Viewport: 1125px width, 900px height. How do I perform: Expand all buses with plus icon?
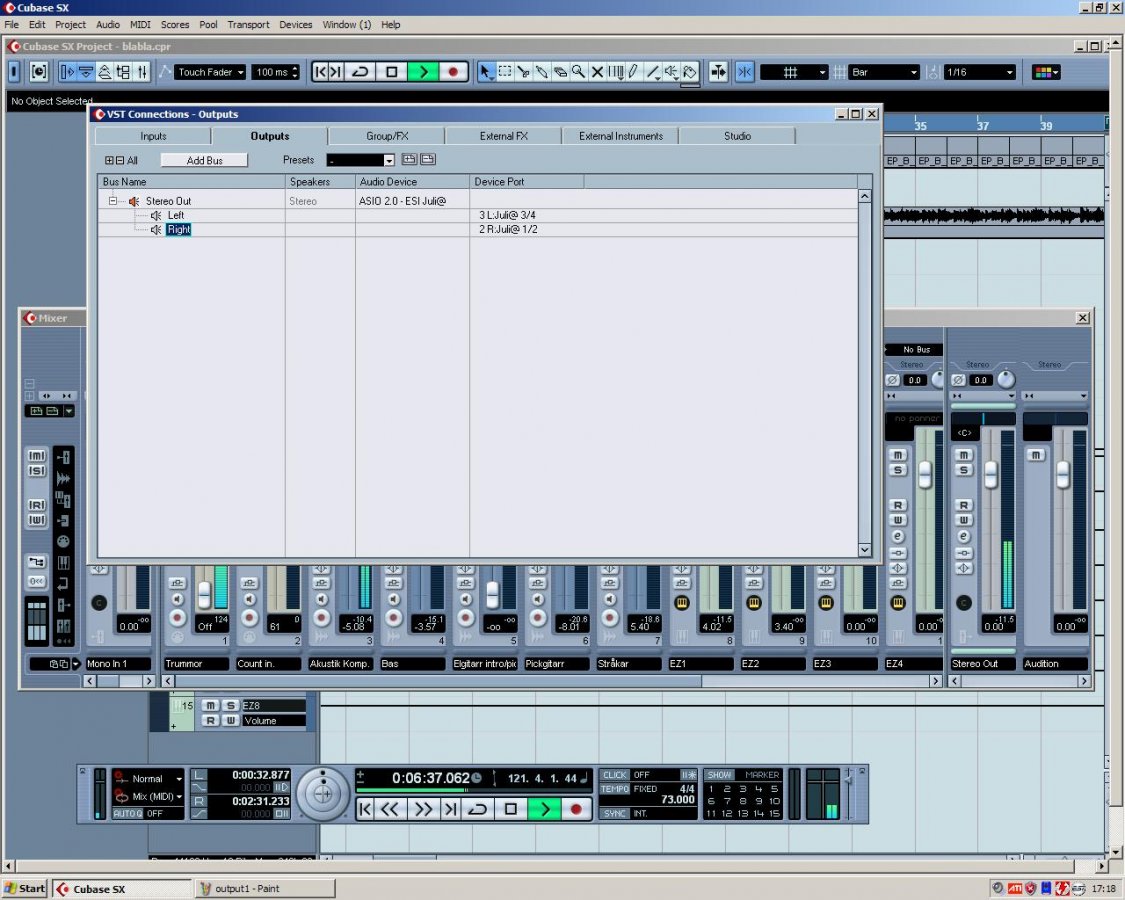pyautogui.click(x=109, y=161)
